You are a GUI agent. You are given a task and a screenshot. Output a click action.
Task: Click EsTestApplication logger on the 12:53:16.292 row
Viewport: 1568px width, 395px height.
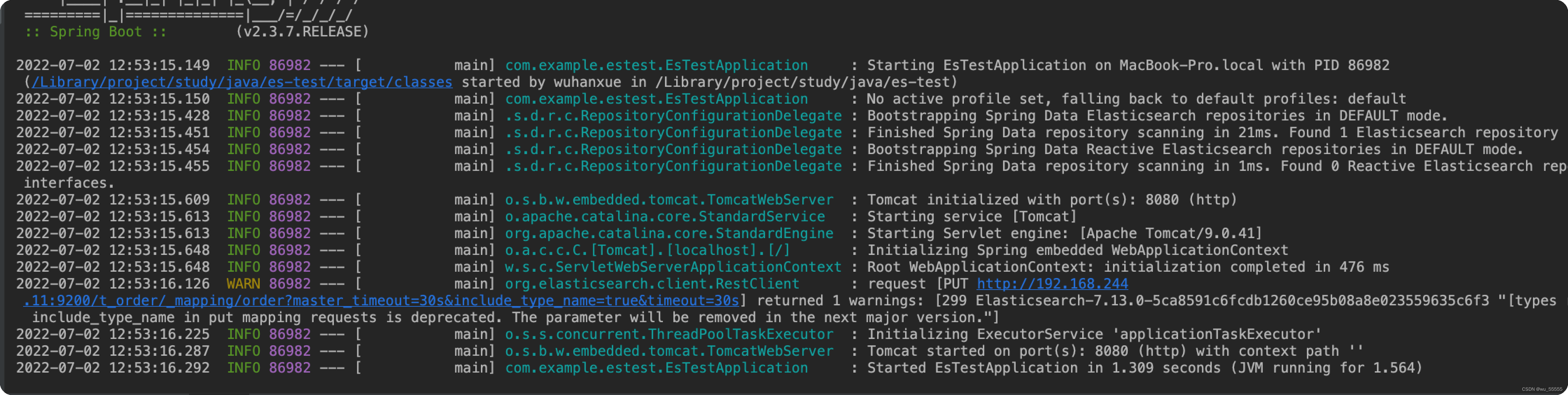pos(656,368)
